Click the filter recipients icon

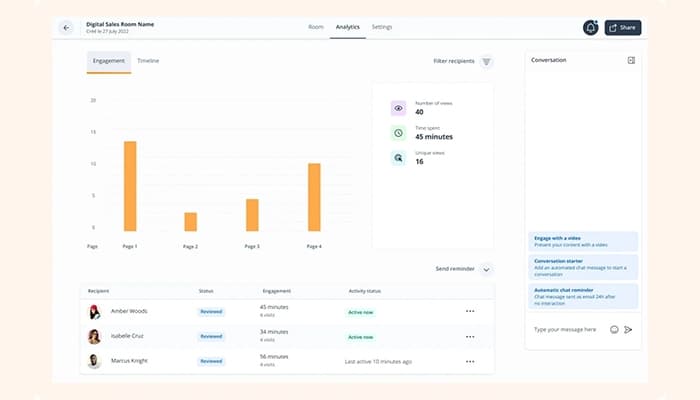pos(487,62)
